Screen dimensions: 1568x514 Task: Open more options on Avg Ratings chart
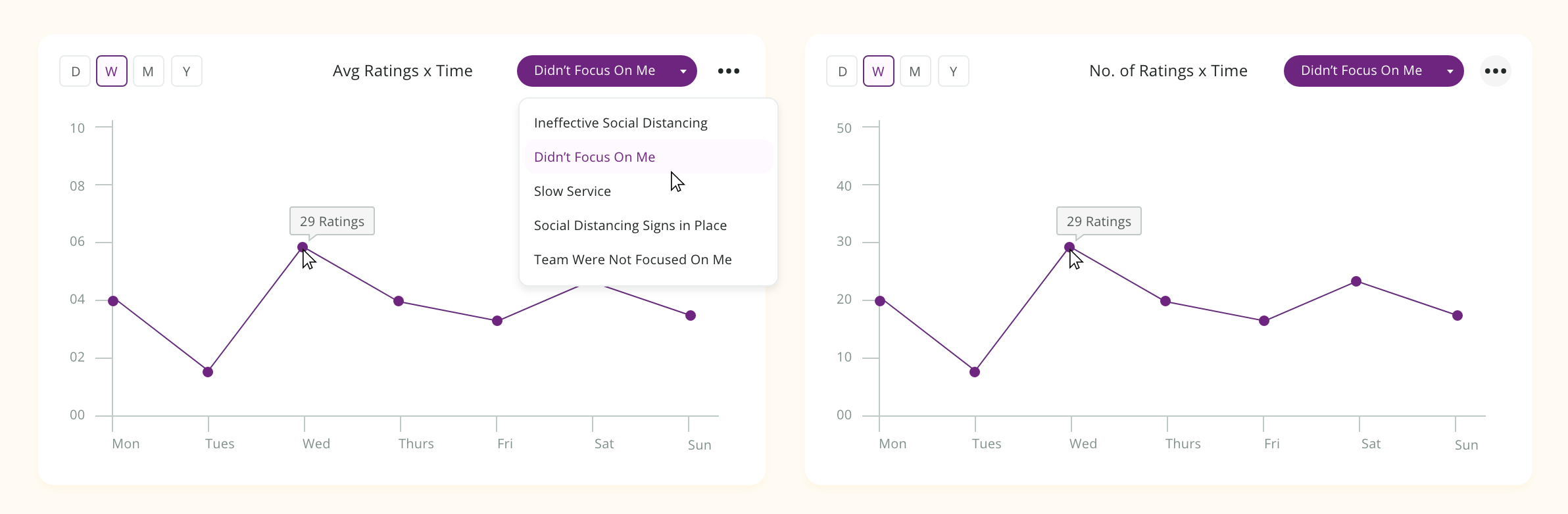[x=729, y=71]
